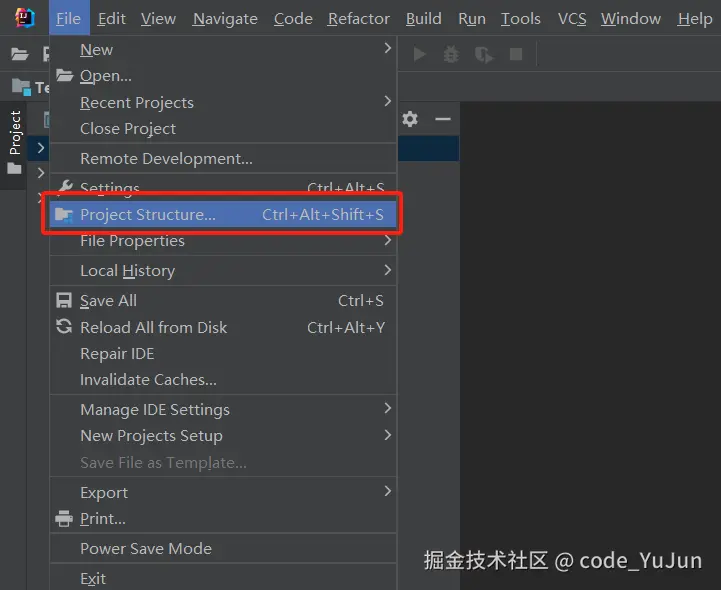Expand the Local History submenu arrow
Image resolution: width=721 pixels, height=590 pixels.
click(x=388, y=270)
